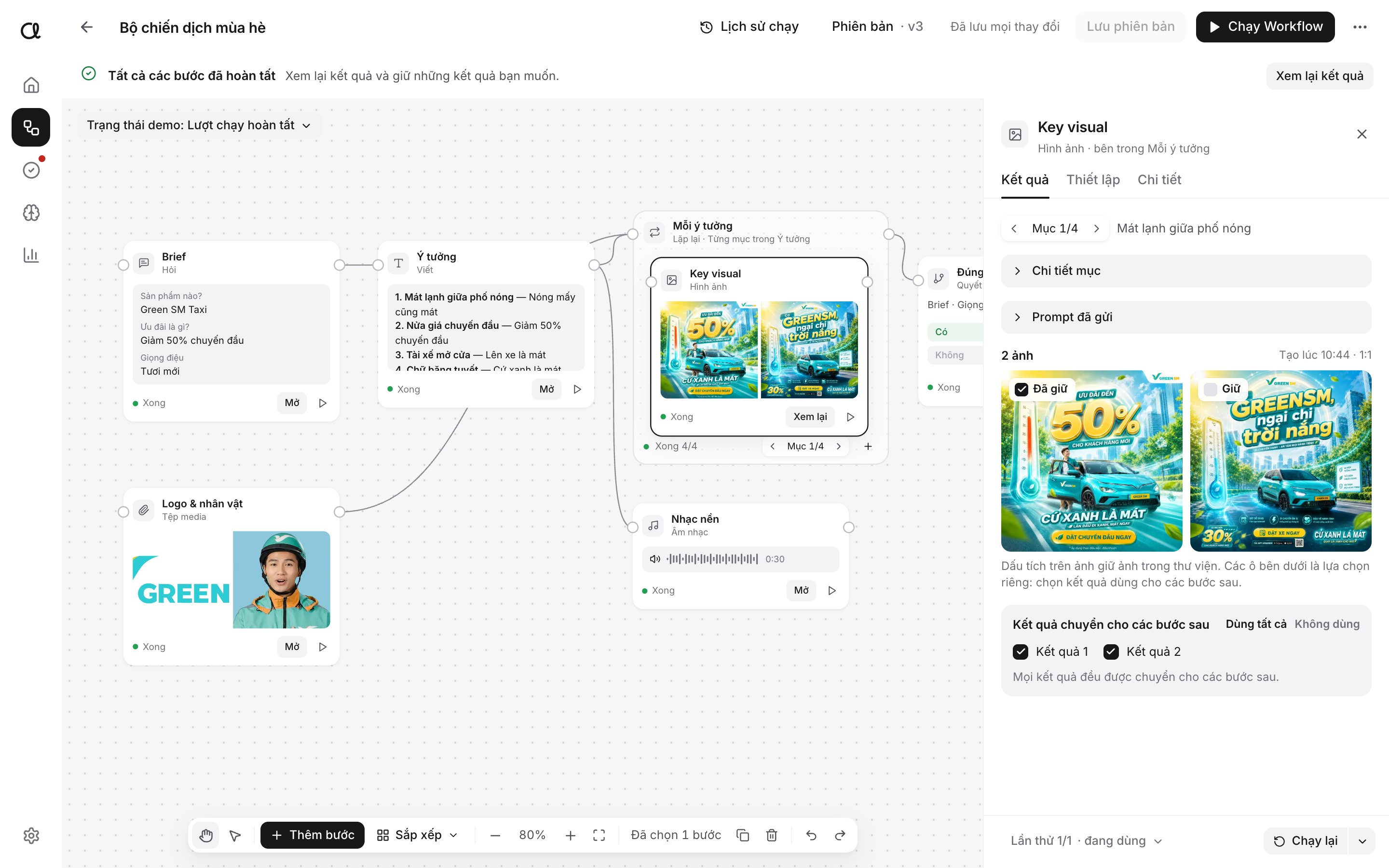Delete selected step with trash icon
Image resolution: width=1389 pixels, height=868 pixels.
(x=772, y=835)
